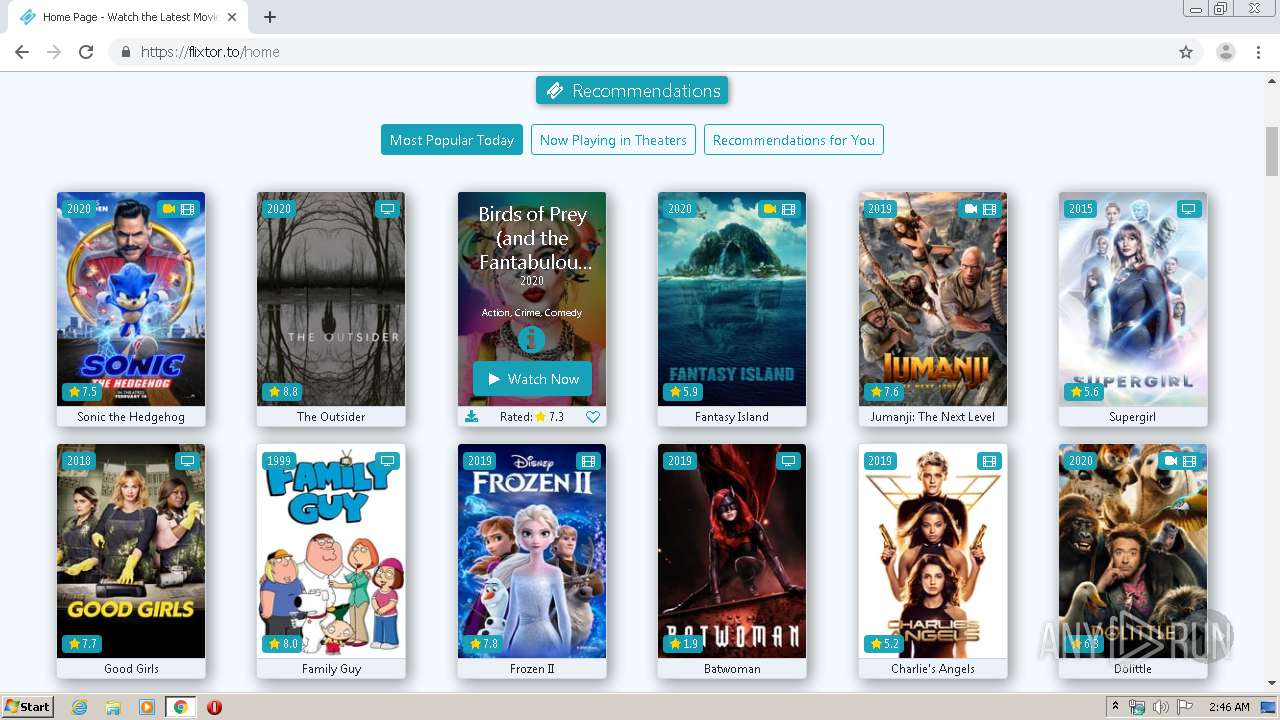The height and width of the screenshot is (720, 1280).
Task: Click The Outsider title link
Action: tap(331, 417)
